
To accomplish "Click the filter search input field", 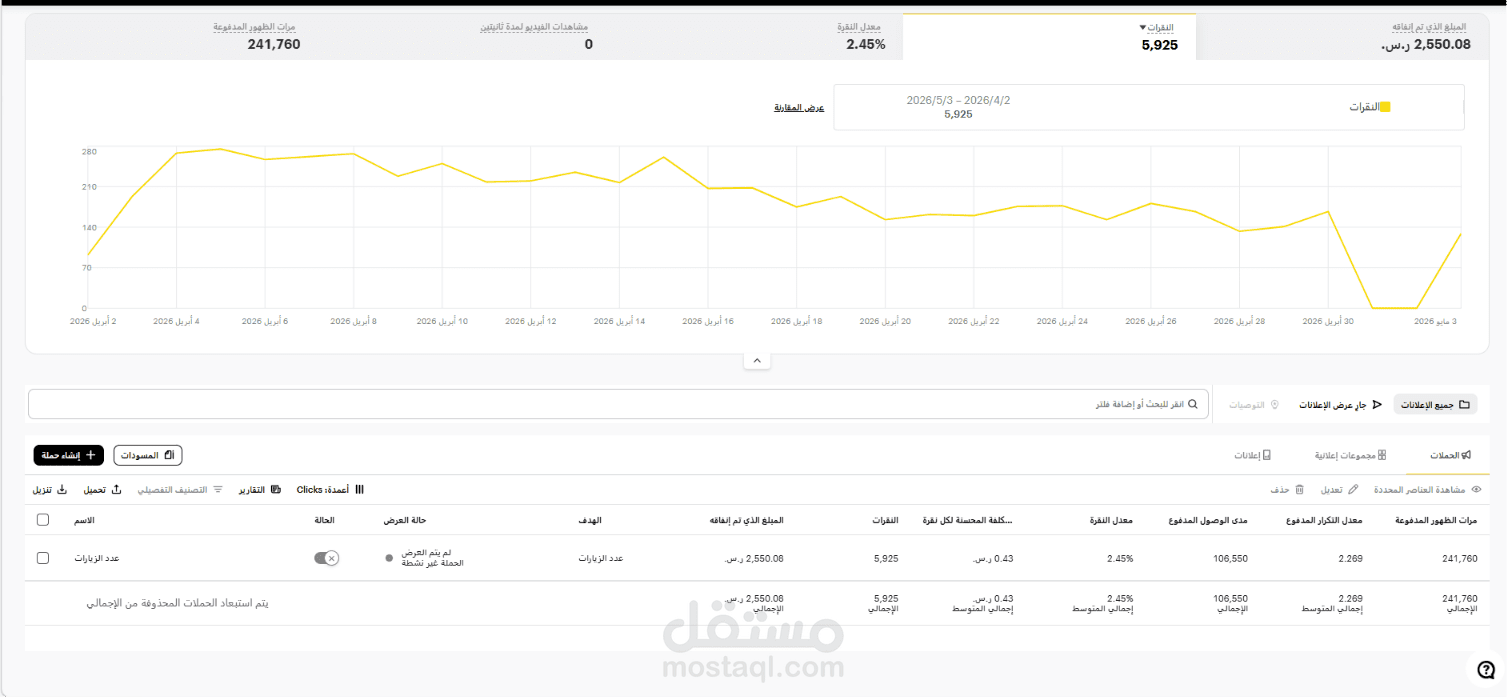I will (618, 404).
